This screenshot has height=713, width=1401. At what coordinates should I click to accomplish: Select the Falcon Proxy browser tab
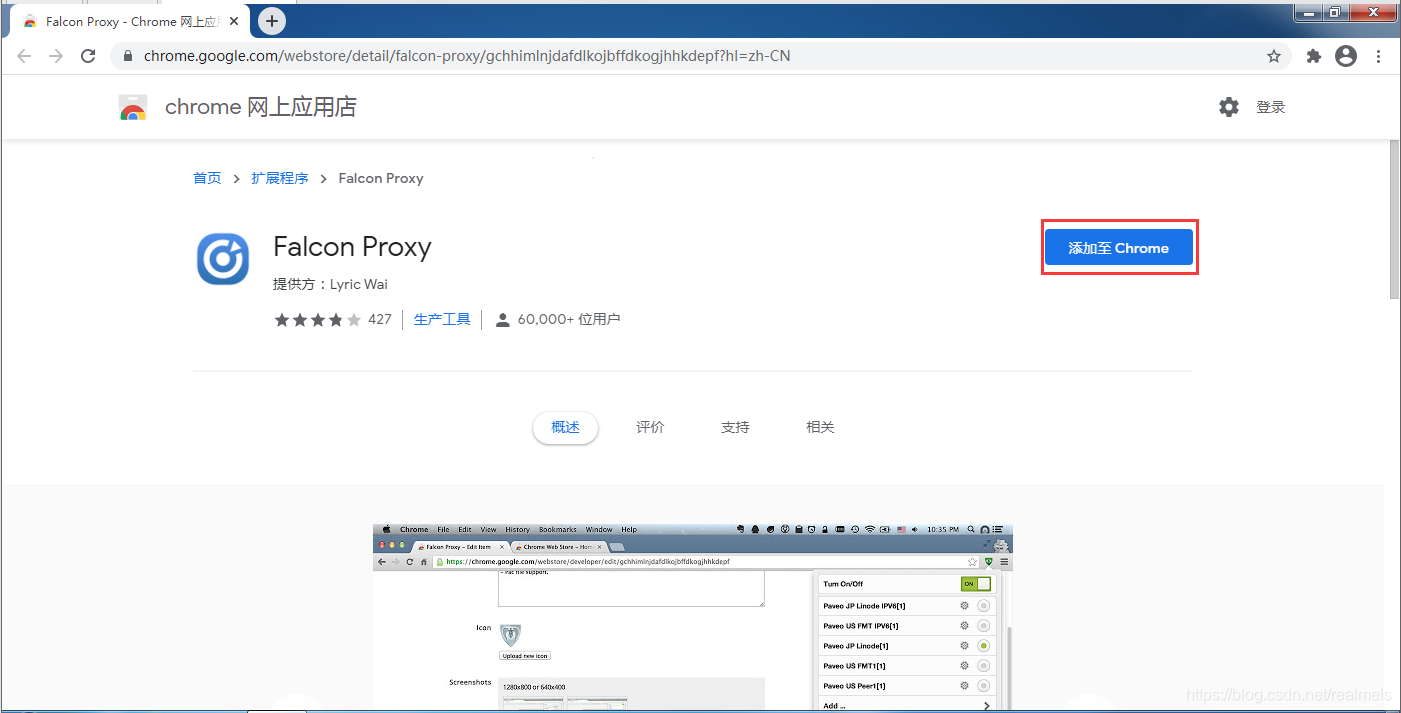tap(130, 21)
